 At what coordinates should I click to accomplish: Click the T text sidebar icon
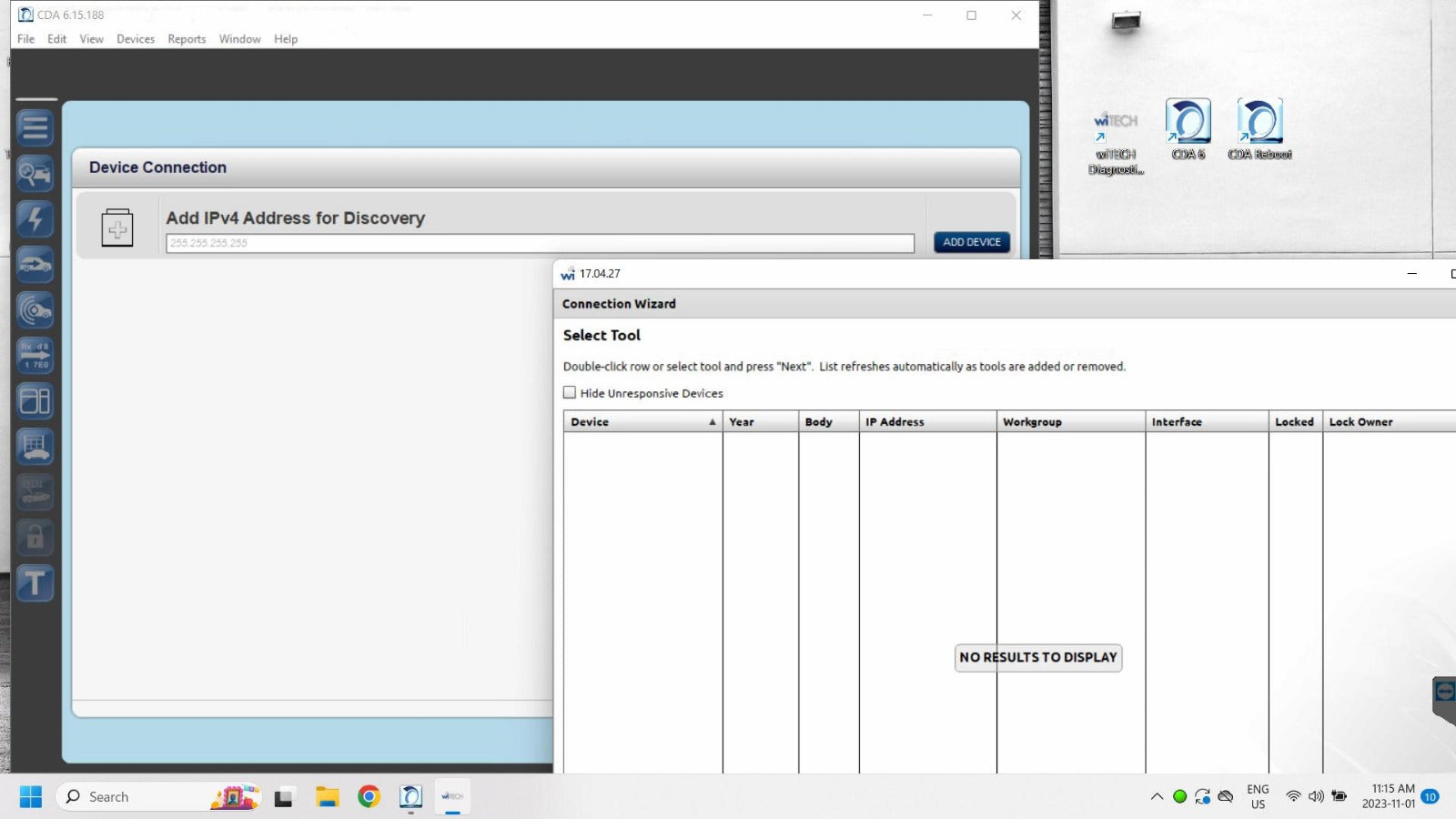click(x=35, y=583)
